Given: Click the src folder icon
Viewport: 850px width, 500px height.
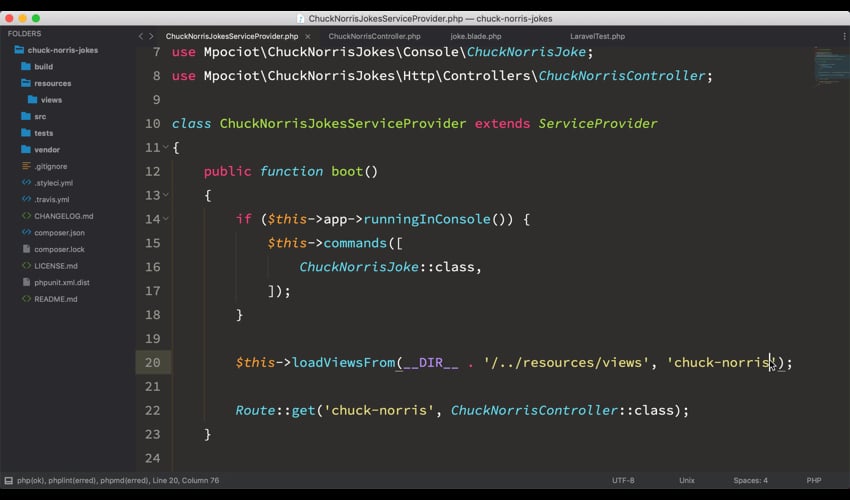Looking at the screenshot, I should point(26,116).
